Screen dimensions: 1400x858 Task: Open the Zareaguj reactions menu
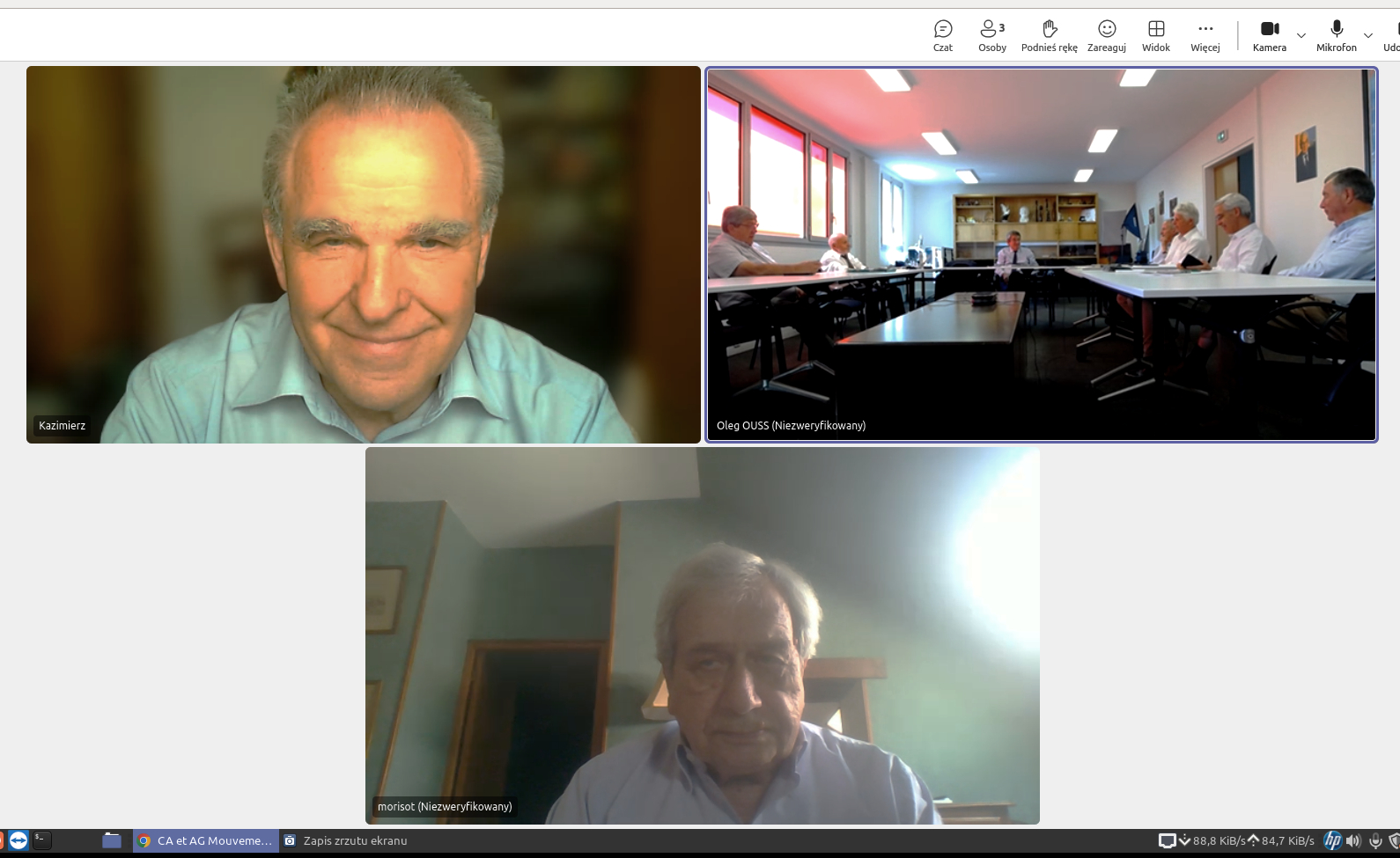1107,36
